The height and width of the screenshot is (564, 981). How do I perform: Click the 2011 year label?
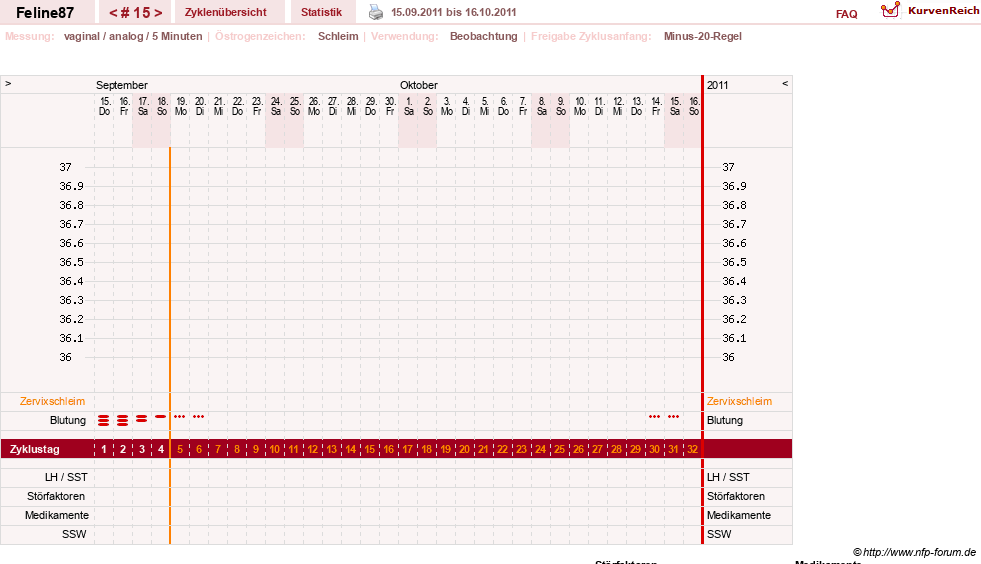coord(718,85)
